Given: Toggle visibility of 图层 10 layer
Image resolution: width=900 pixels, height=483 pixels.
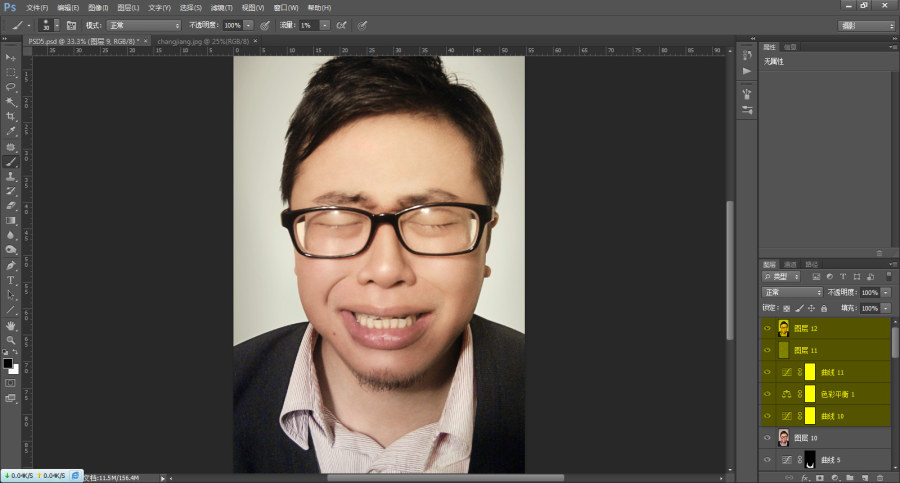Looking at the screenshot, I should (767, 438).
